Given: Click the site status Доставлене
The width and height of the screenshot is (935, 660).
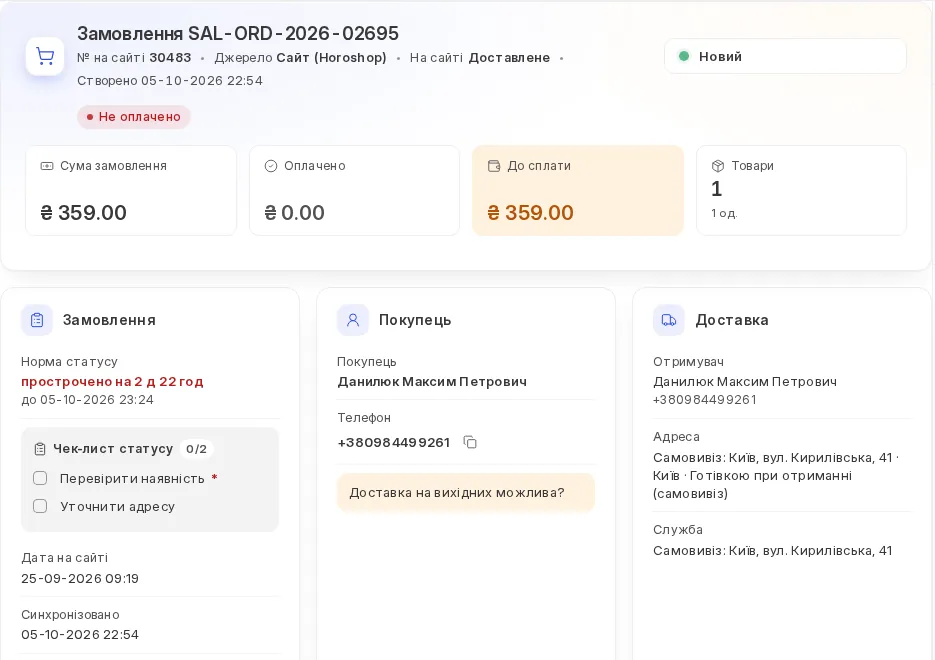Looking at the screenshot, I should click(509, 58).
